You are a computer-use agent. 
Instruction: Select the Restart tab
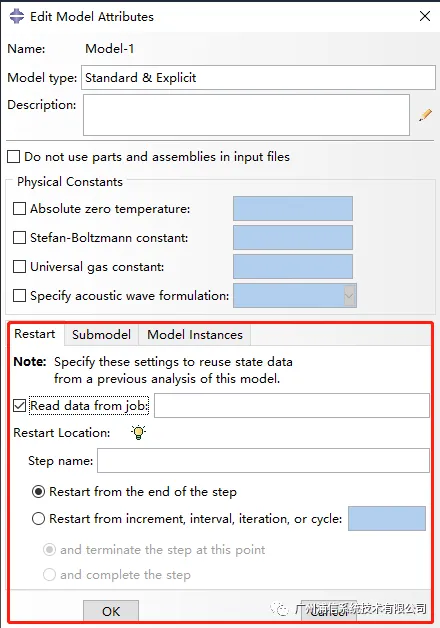pos(35,334)
